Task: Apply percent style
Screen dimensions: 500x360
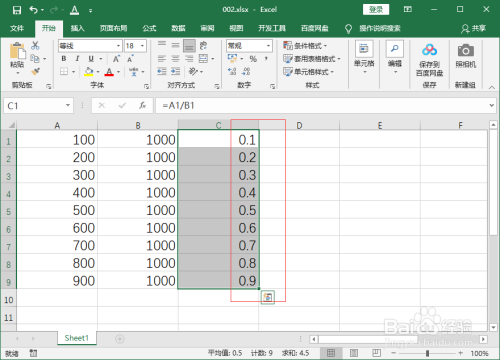Action: click(253, 59)
